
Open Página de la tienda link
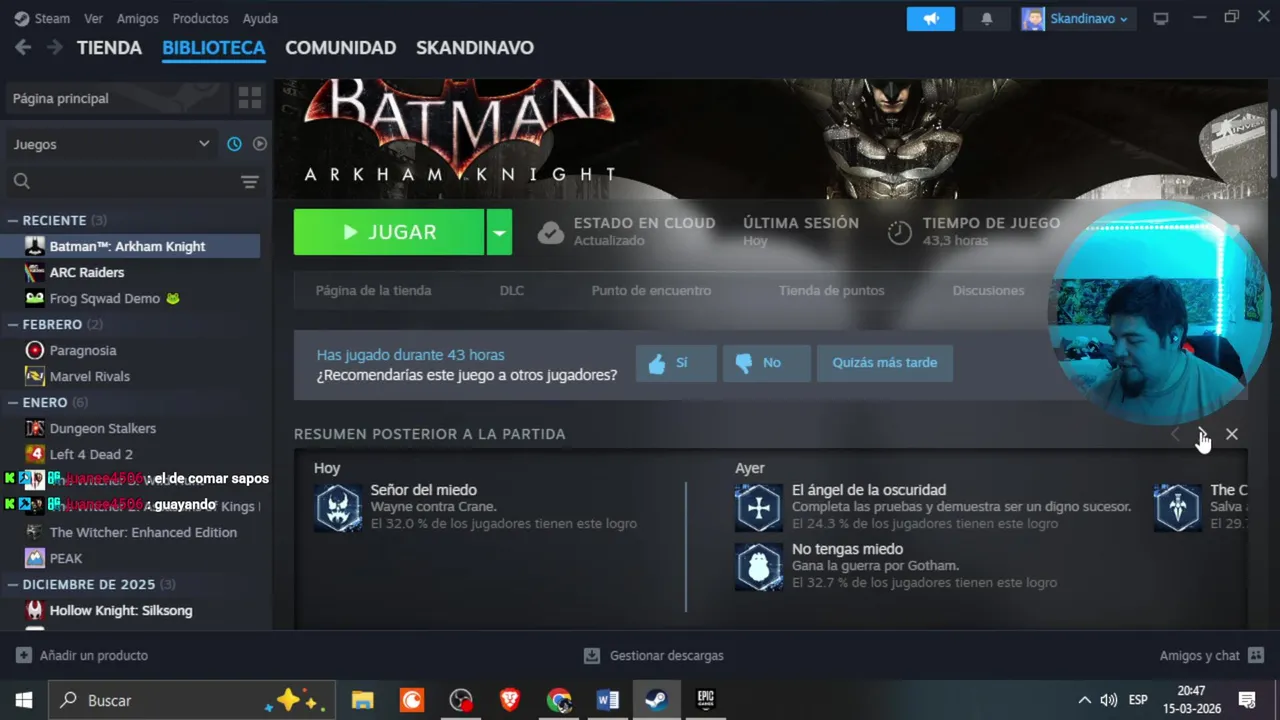tap(373, 290)
